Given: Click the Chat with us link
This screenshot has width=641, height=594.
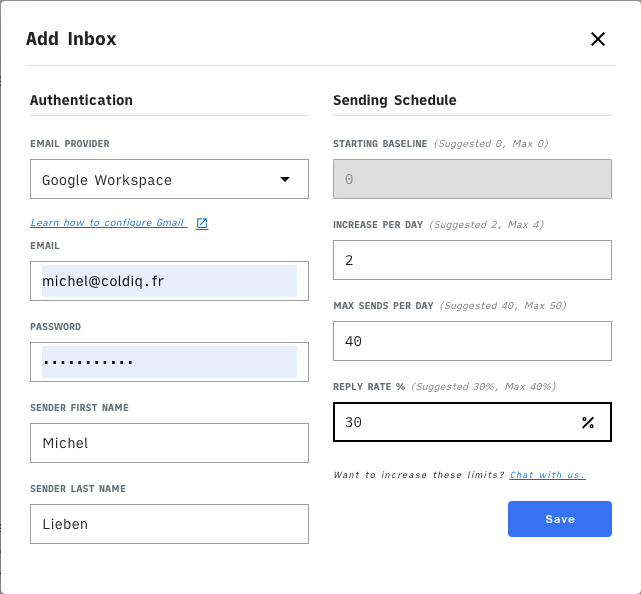Looking at the screenshot, I should (x=547, y=475).
